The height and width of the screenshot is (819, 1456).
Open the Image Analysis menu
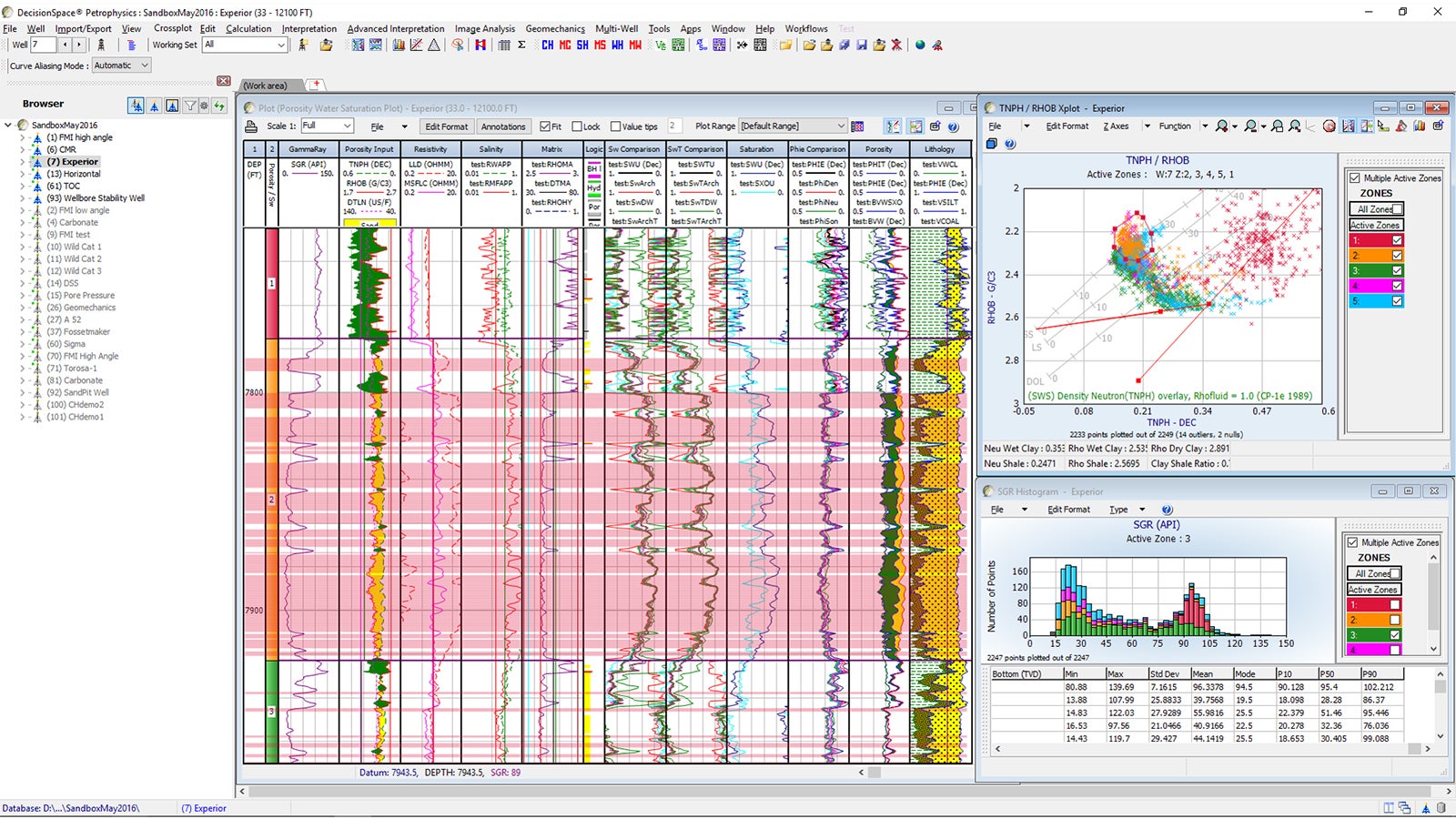485,28
